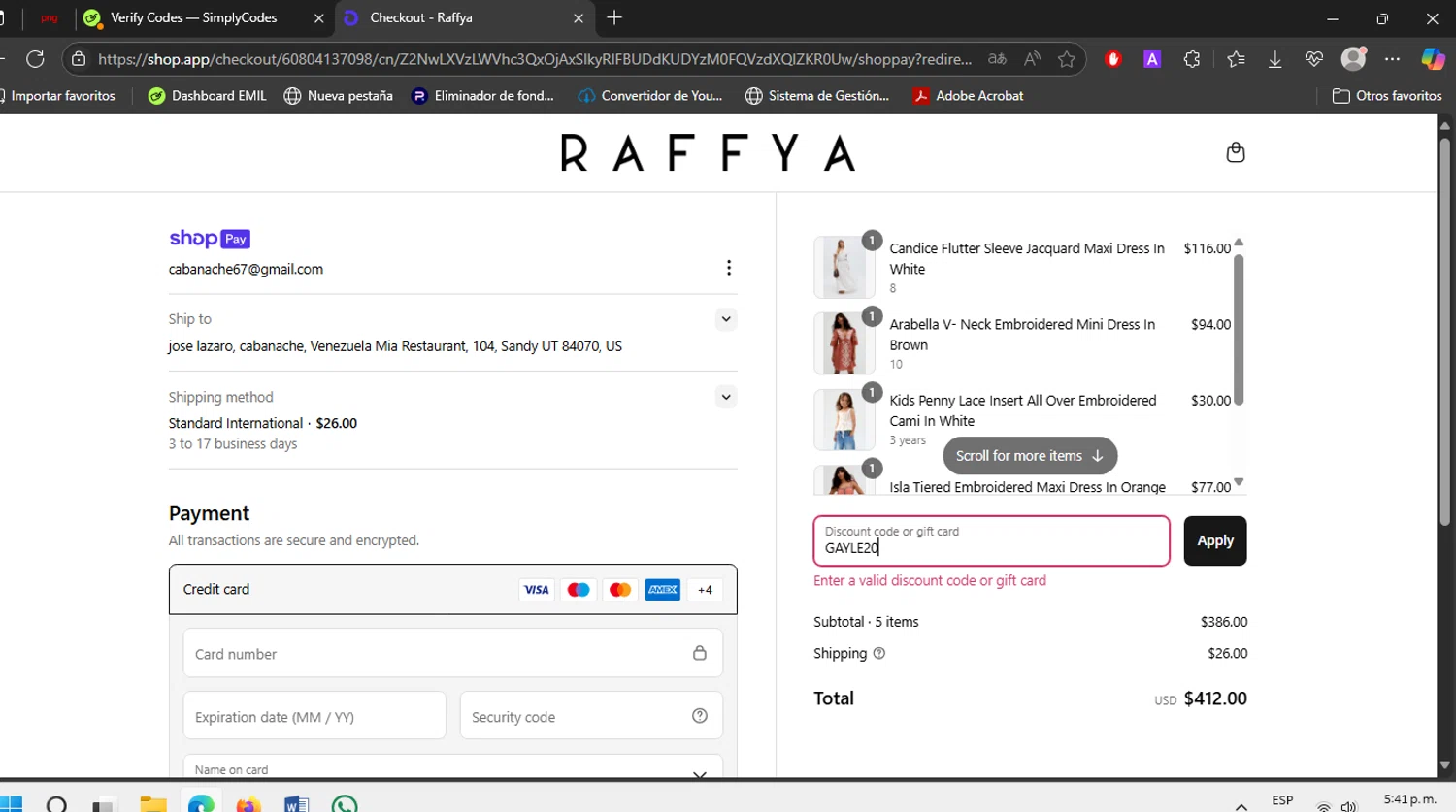This screenshot has width=1456, height=812.
Task: Open File Explorer from taskbar
Action: [x=152, y=804]
